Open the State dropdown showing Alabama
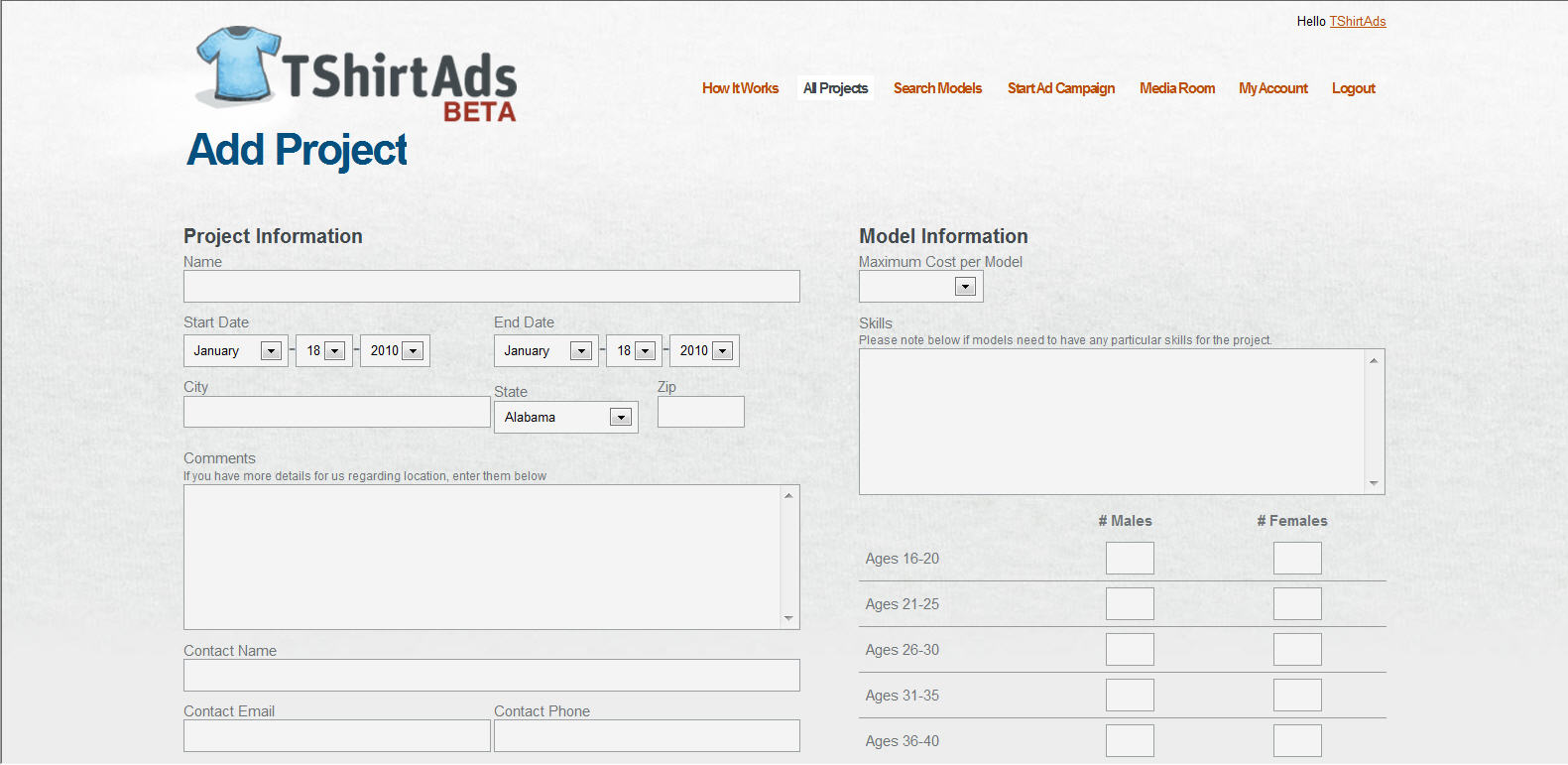The height and width of the screenshot is (765, 1568). tap(621, 418)
